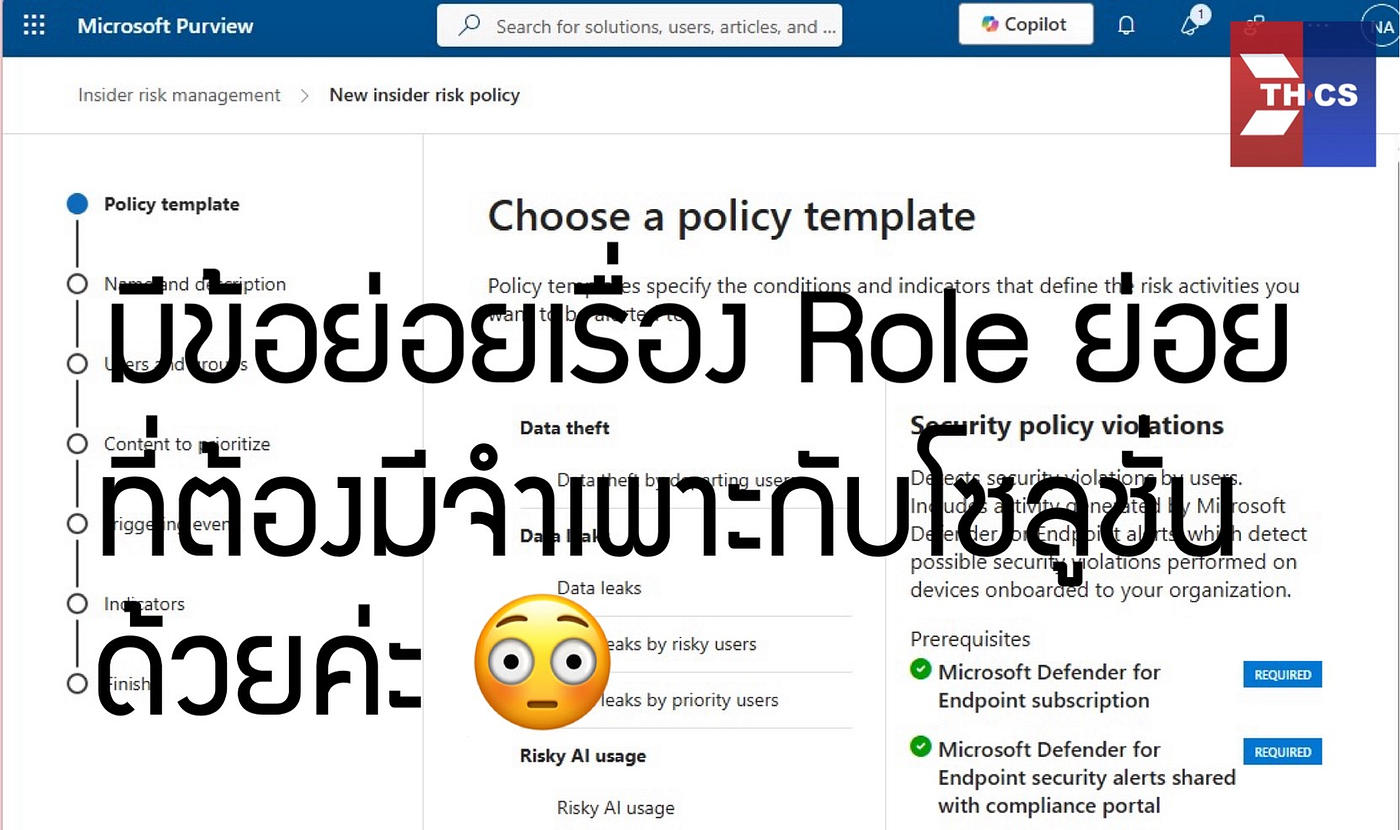The image size is (1400, 830).
Task: Click the Security policy violations heading
Action: point(1067,425)
